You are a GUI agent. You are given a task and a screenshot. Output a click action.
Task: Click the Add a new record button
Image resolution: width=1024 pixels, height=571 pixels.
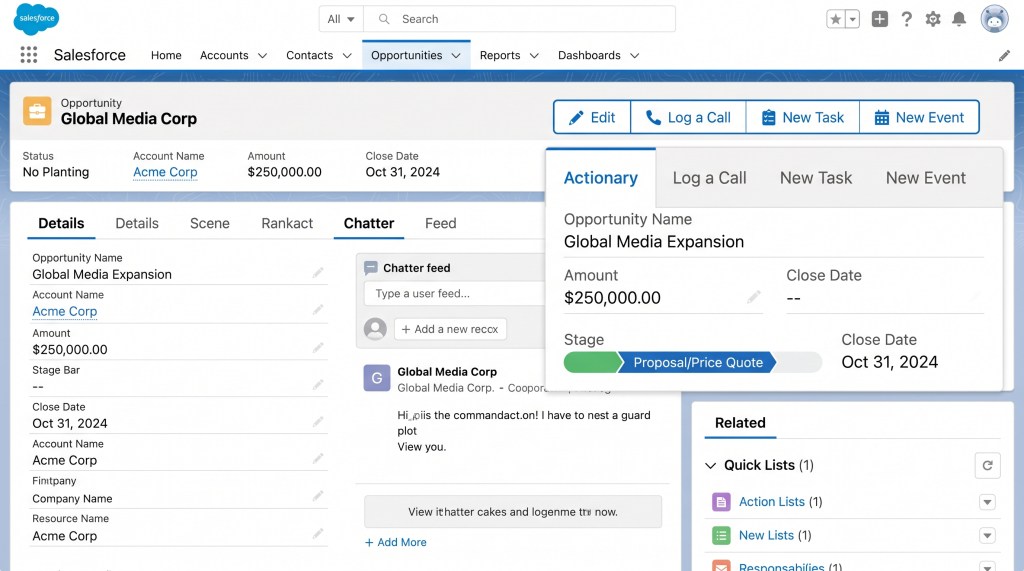pos(450,329)
